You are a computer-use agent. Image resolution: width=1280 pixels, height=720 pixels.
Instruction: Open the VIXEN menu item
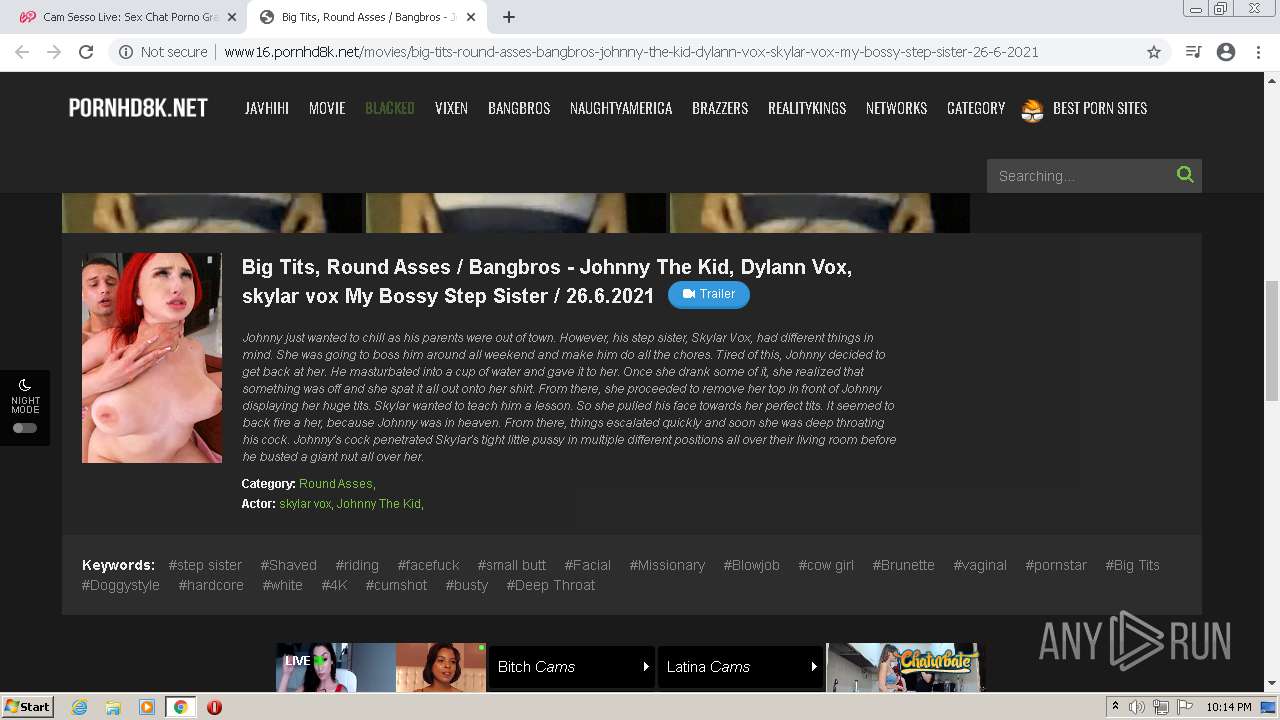pos(451,108)
